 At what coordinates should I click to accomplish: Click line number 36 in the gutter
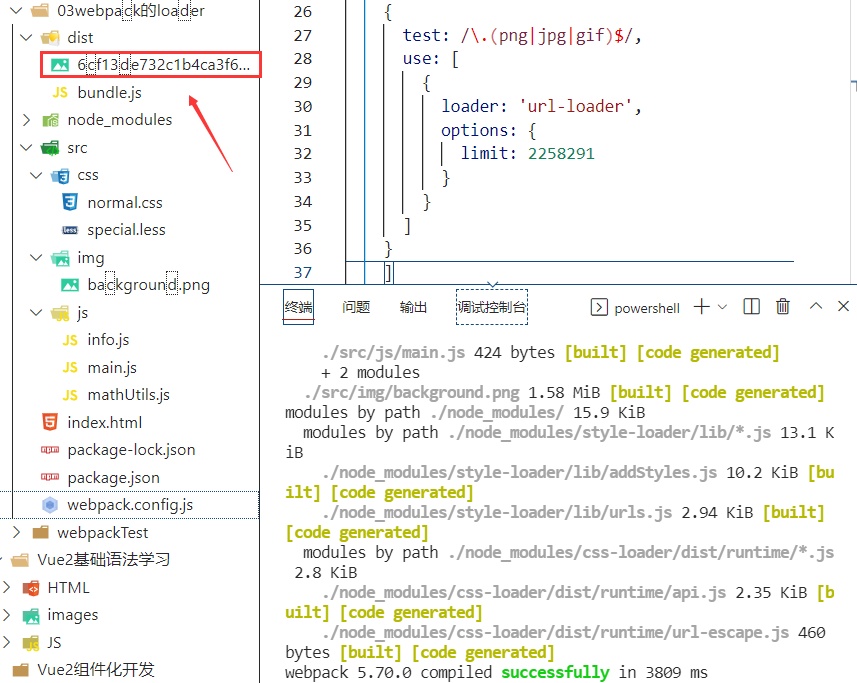[x=303, y=249]
